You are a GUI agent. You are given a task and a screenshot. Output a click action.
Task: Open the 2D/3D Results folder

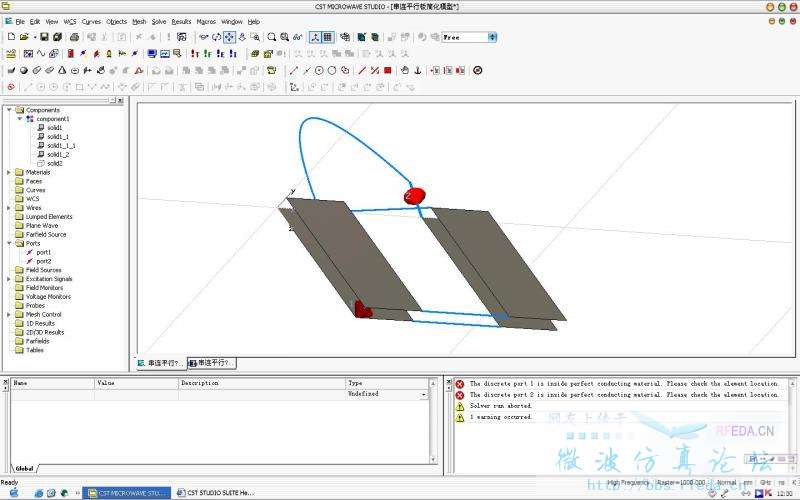[45, 332]
